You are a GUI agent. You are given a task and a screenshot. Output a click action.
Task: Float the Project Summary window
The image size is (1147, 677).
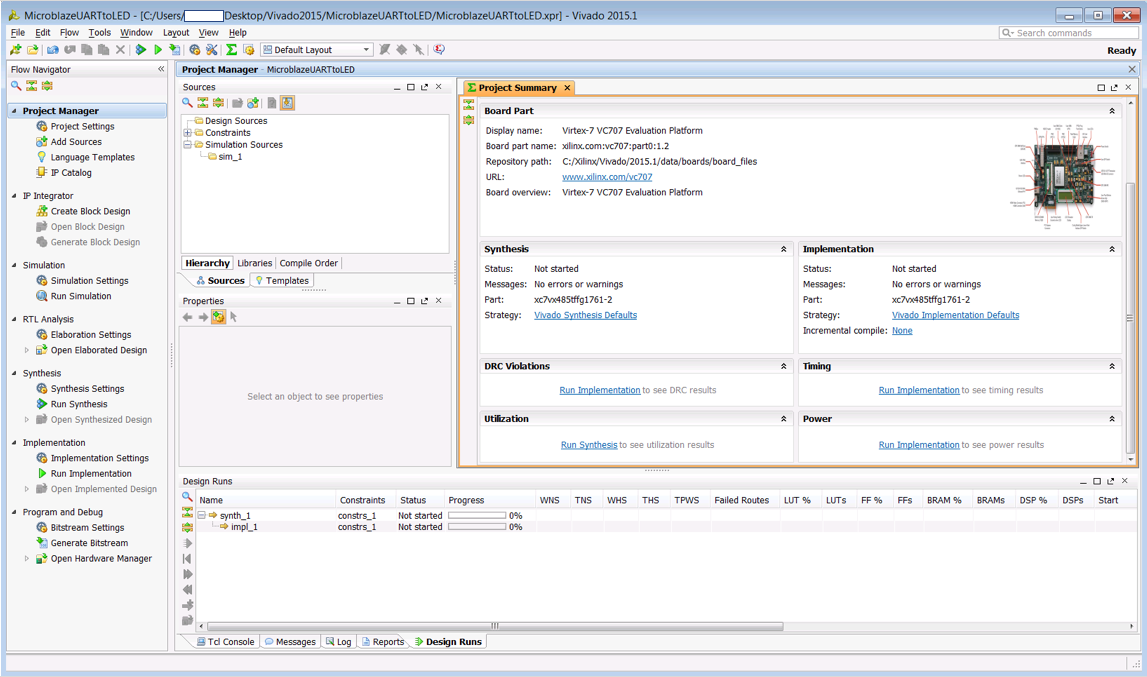point(1114,88)
